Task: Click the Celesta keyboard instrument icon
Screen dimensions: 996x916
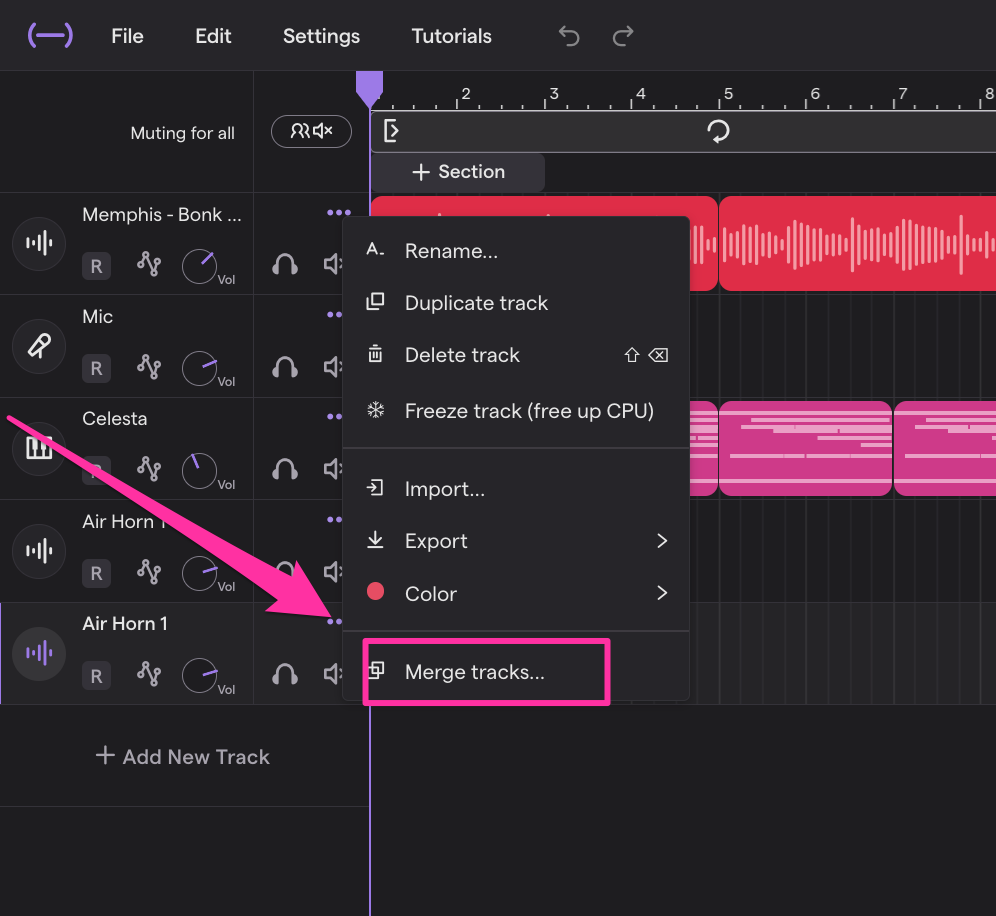Action: click(39, 448)
